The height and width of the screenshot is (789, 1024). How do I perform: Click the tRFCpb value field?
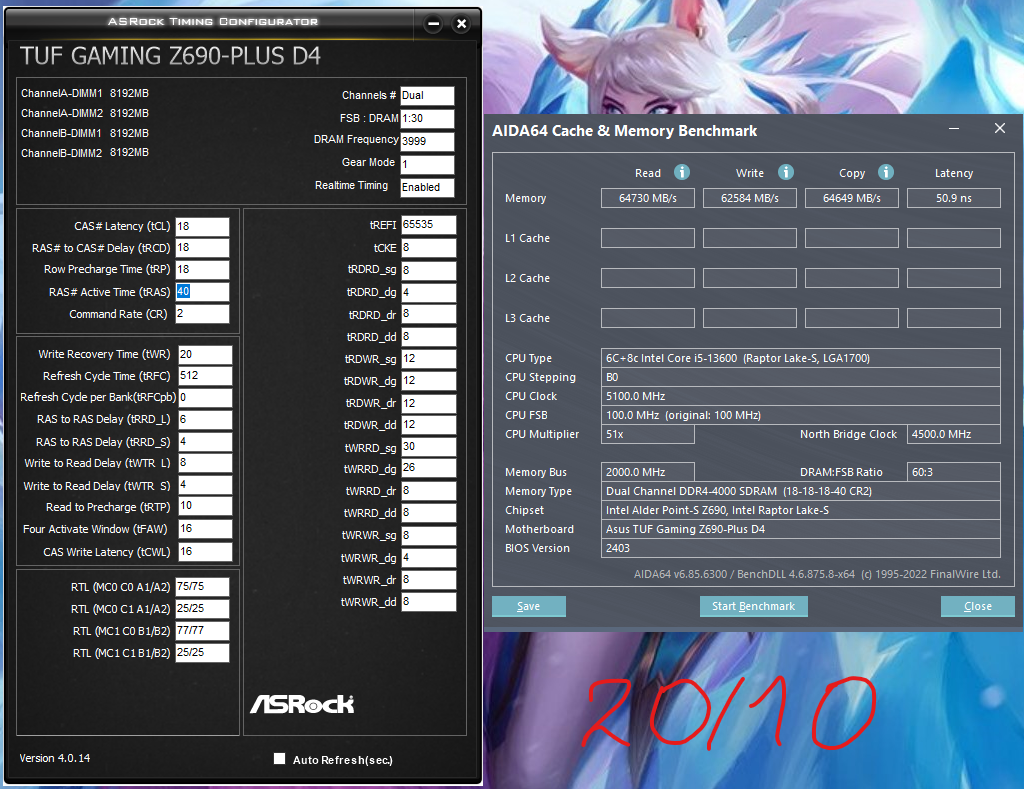click(205, 398)
